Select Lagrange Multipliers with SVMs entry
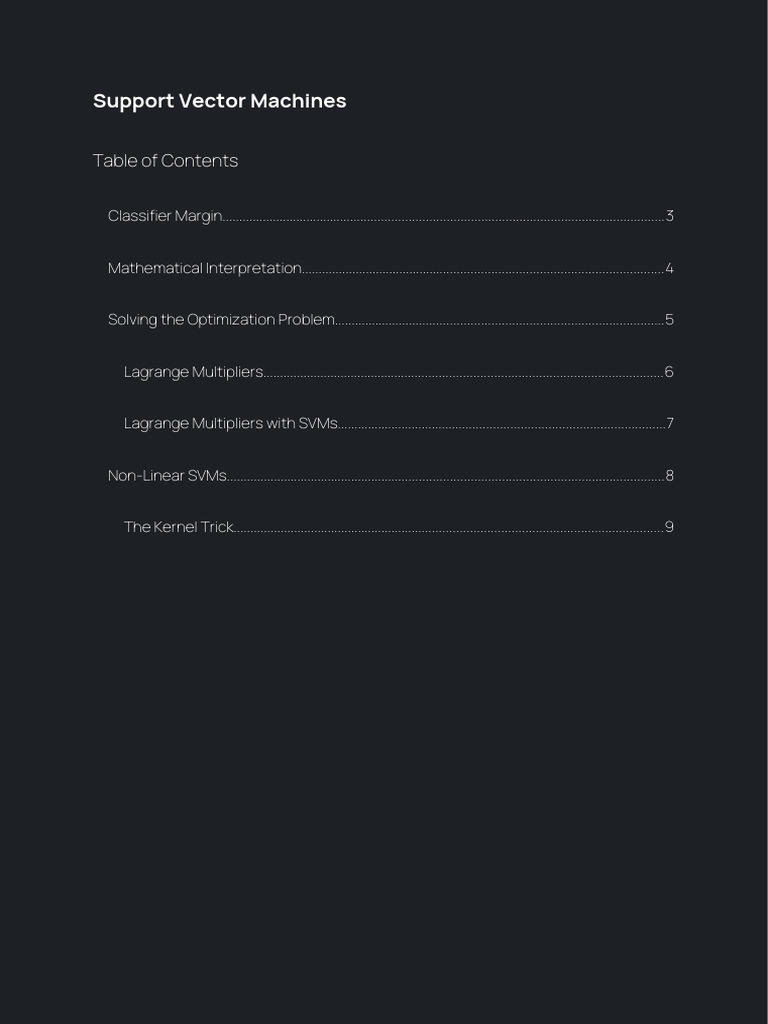This screenshot has width=768, height=1024. 230,424
